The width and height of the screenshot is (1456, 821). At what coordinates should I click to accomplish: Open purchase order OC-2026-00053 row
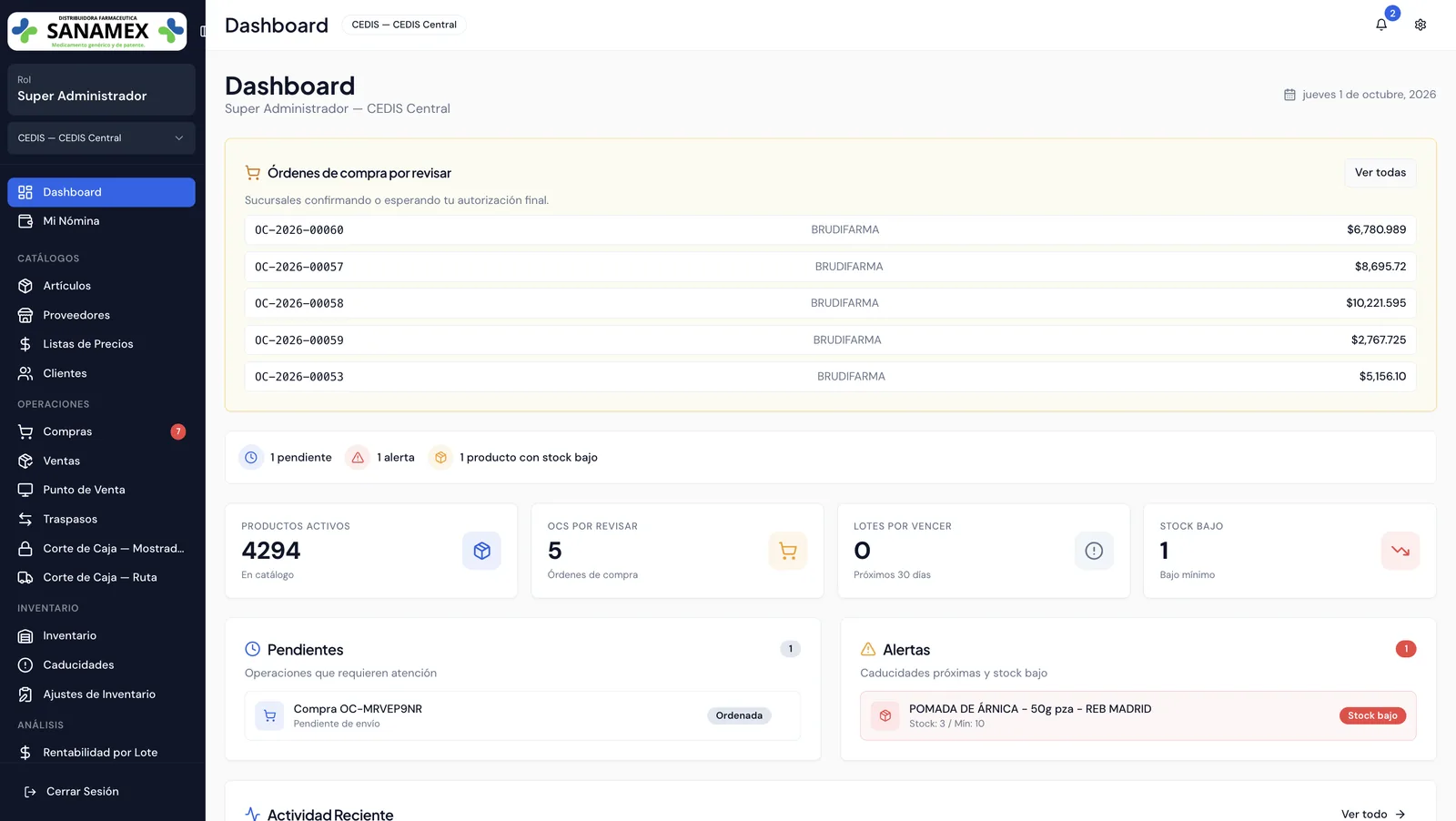tap(830, 377)
